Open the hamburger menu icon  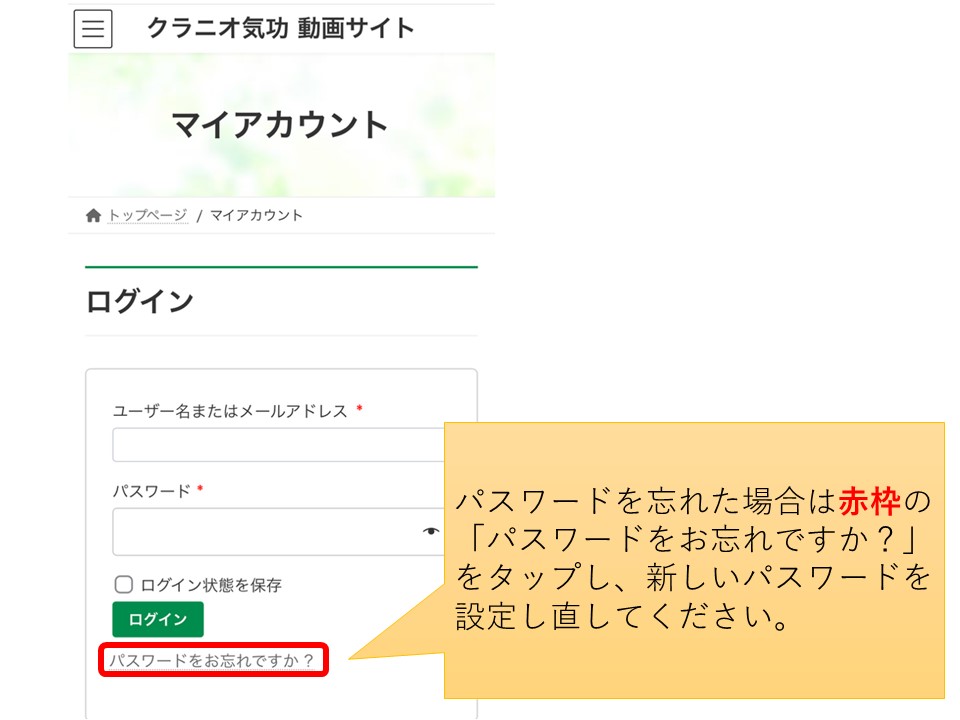click(x=93, y=29)
